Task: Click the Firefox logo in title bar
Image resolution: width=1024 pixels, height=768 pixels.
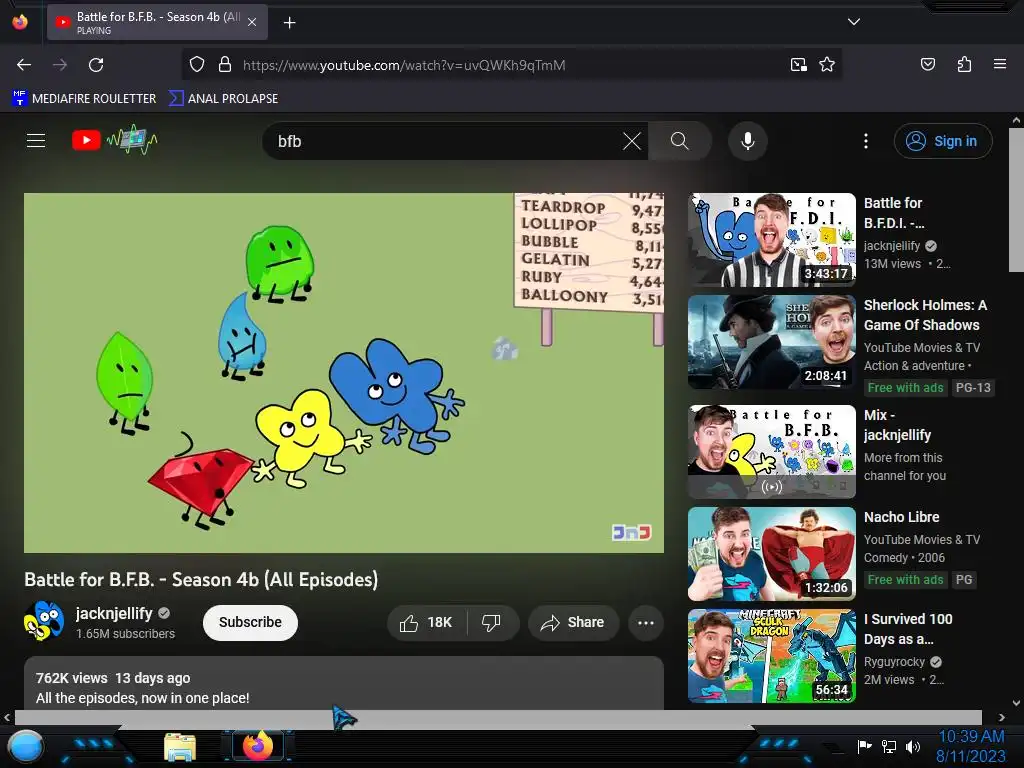Action: (20, 22)
